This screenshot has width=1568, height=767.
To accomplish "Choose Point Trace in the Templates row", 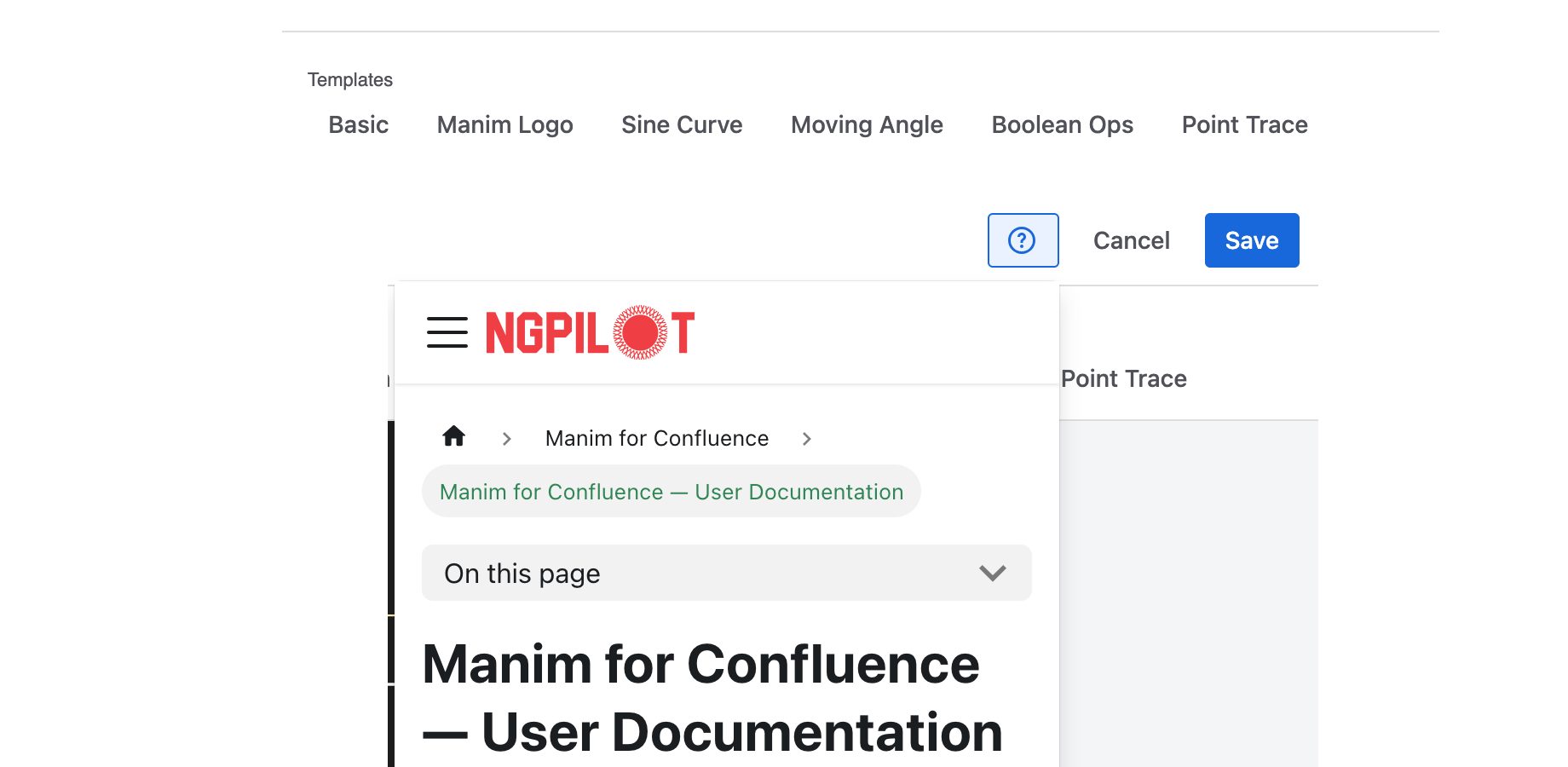I will point(1244,124).
